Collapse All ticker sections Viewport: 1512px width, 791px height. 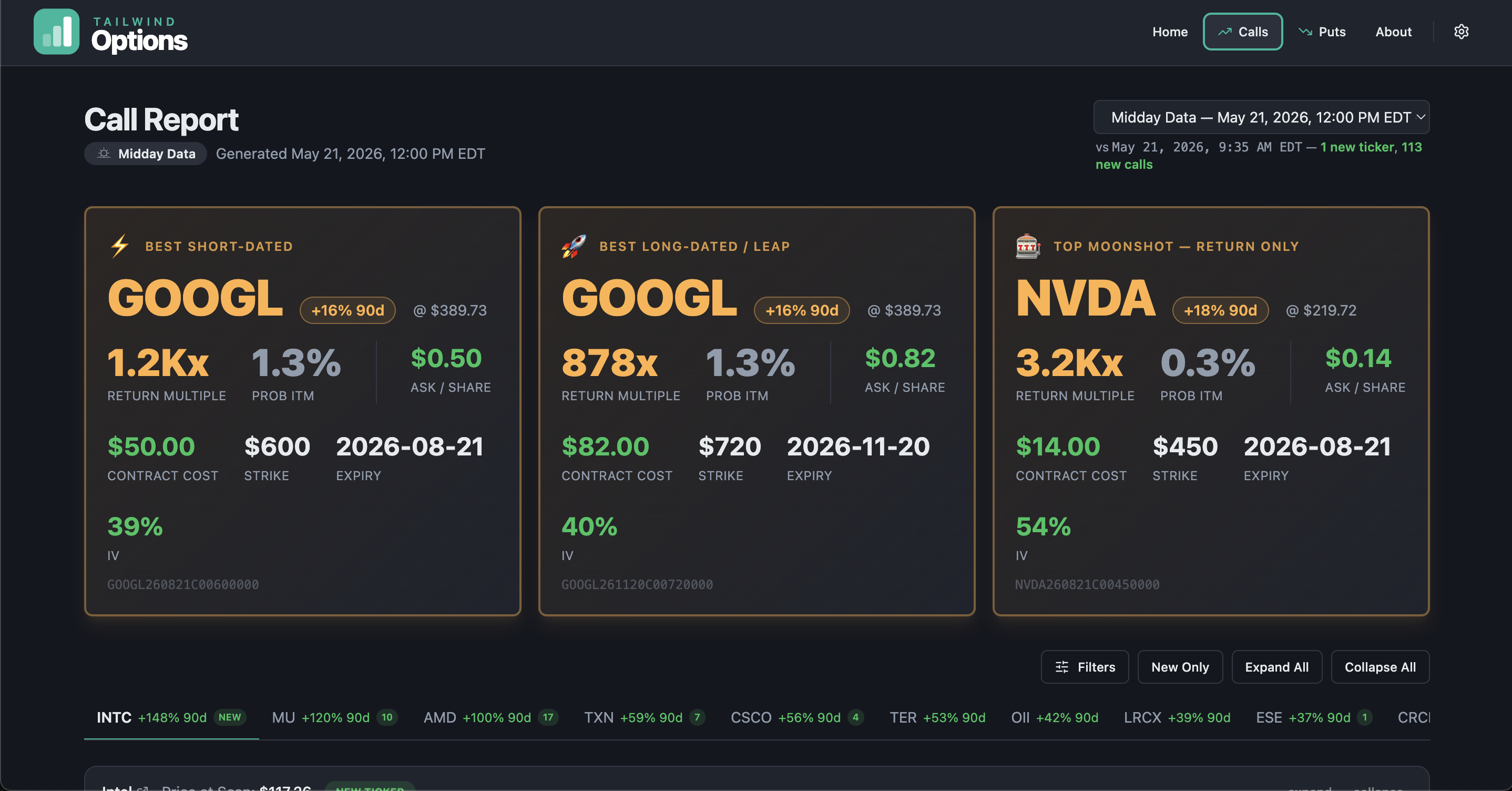coord(1380,667)
